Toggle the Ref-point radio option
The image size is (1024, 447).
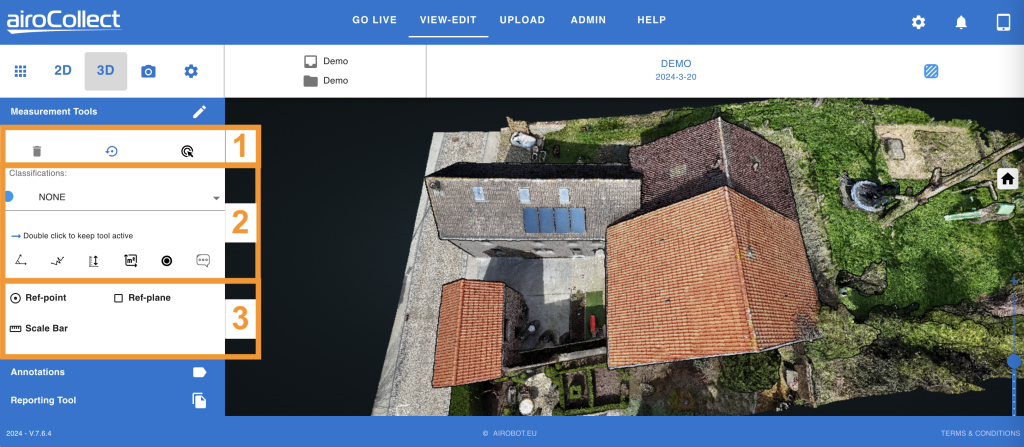(x=16, y=298)
